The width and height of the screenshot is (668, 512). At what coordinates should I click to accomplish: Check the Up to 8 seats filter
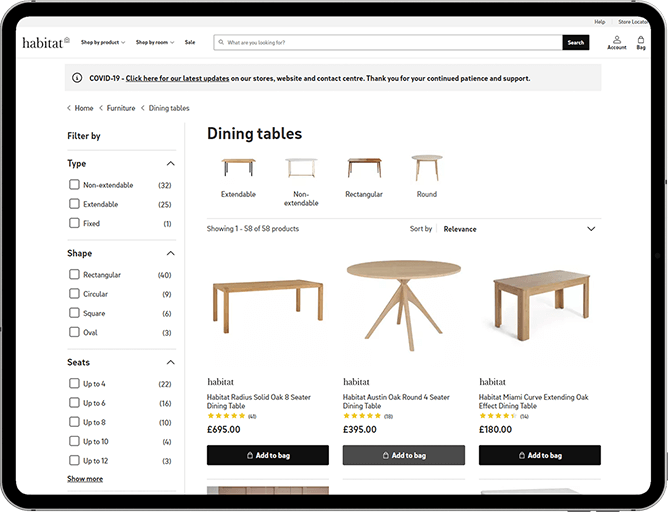(x=74, y=422)
